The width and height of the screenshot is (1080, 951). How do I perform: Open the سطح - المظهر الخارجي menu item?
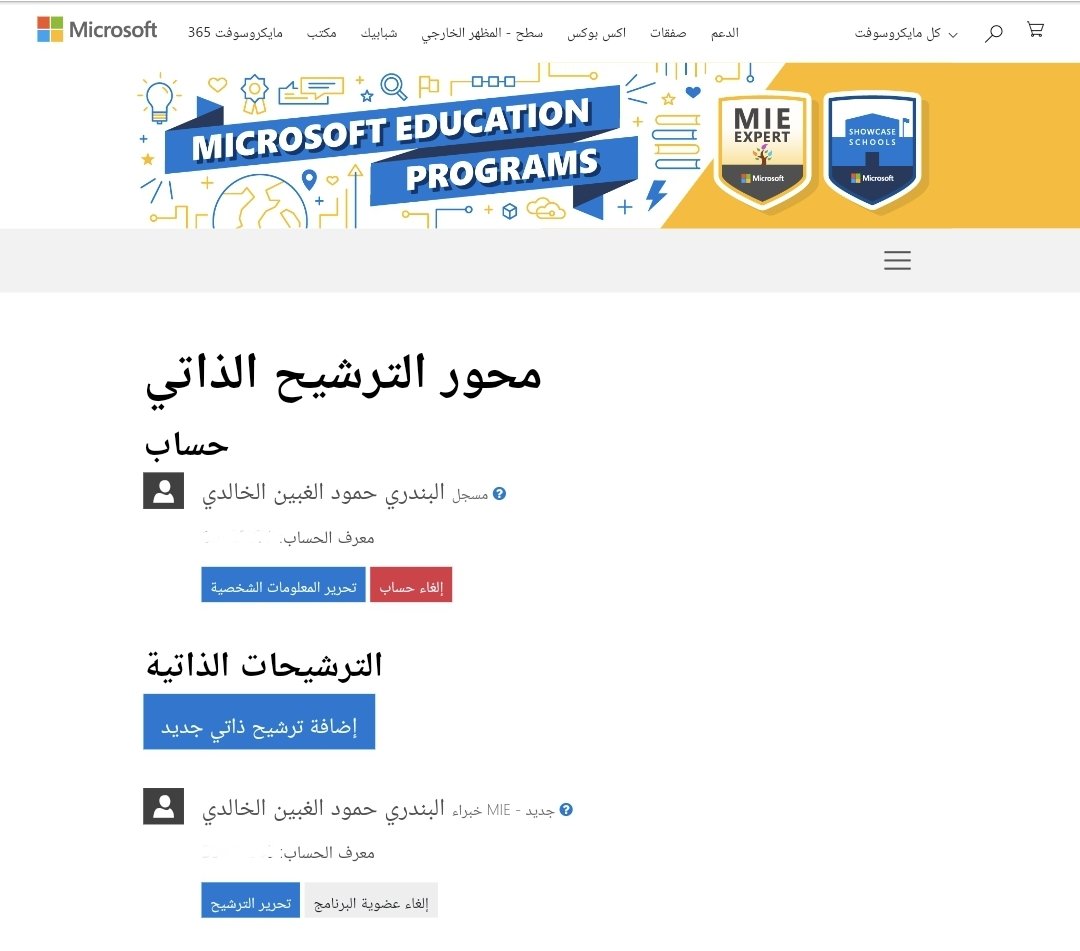tap(482, 33)
